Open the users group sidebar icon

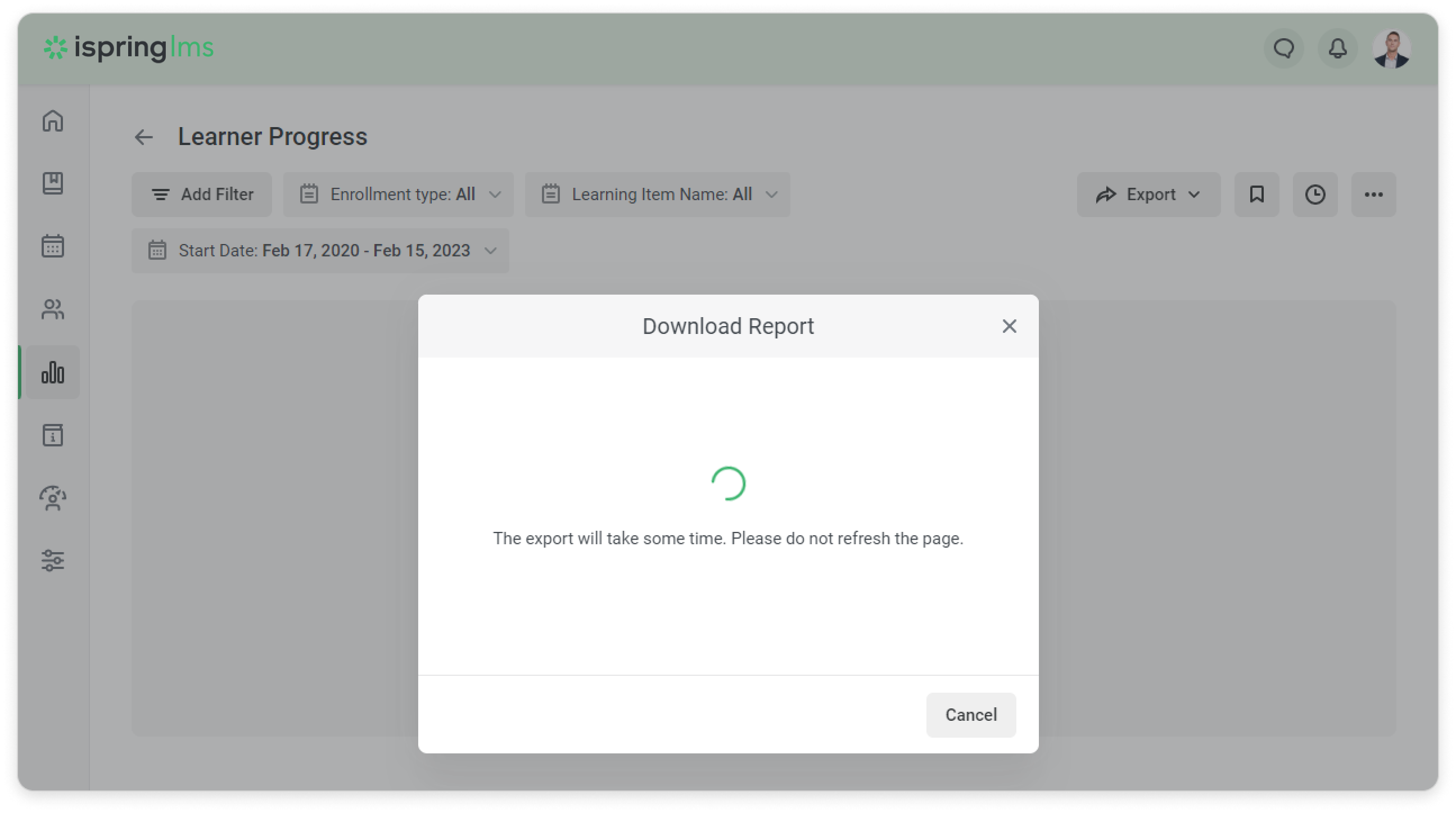pyautogui.click(x=53, y=309)
